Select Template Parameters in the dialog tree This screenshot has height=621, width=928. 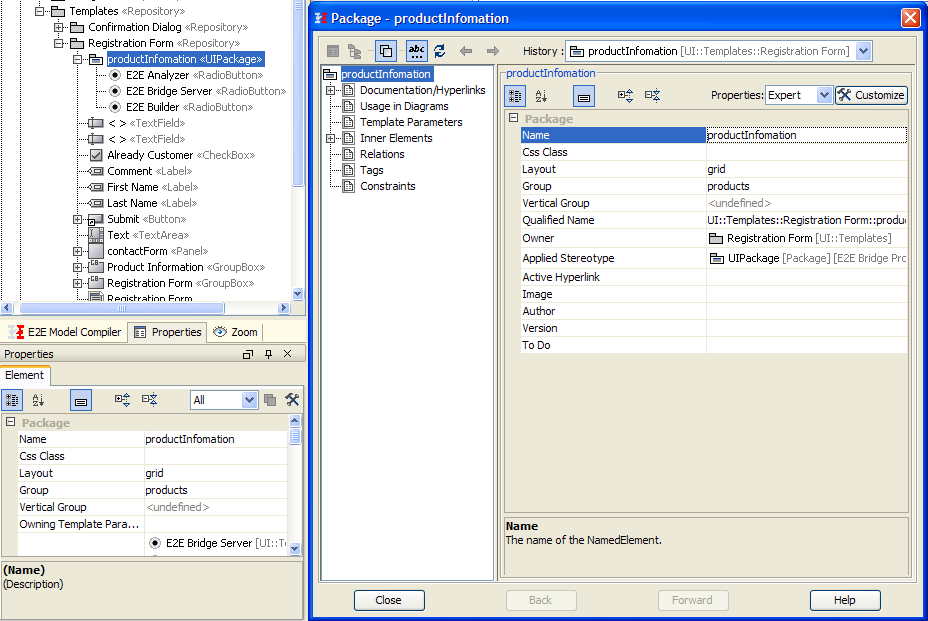pyautogui.click(x=411, y=122)
